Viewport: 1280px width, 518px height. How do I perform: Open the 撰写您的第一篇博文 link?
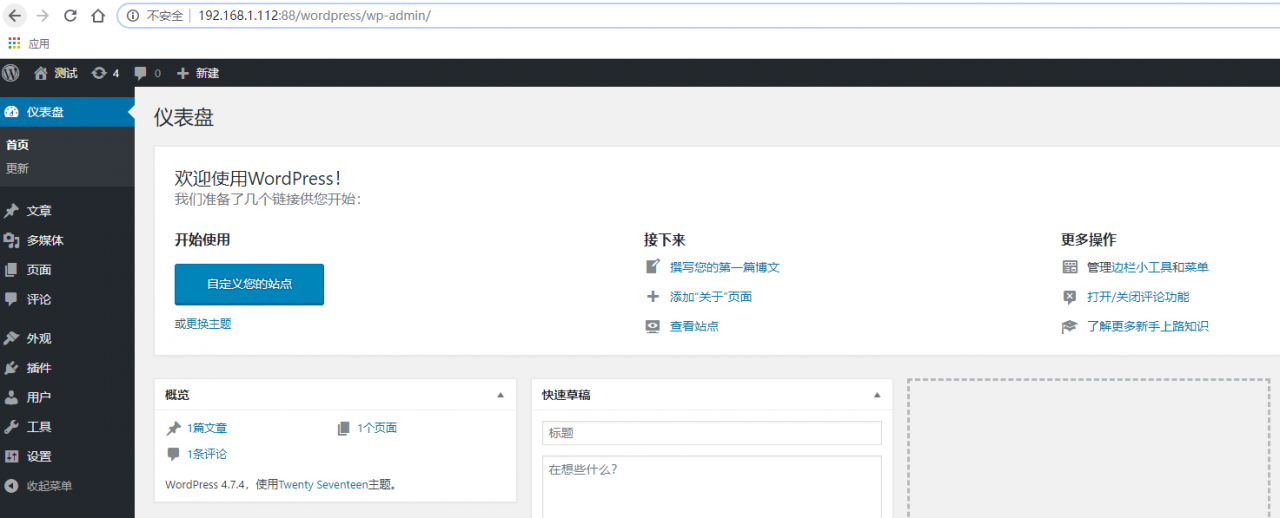725,267
